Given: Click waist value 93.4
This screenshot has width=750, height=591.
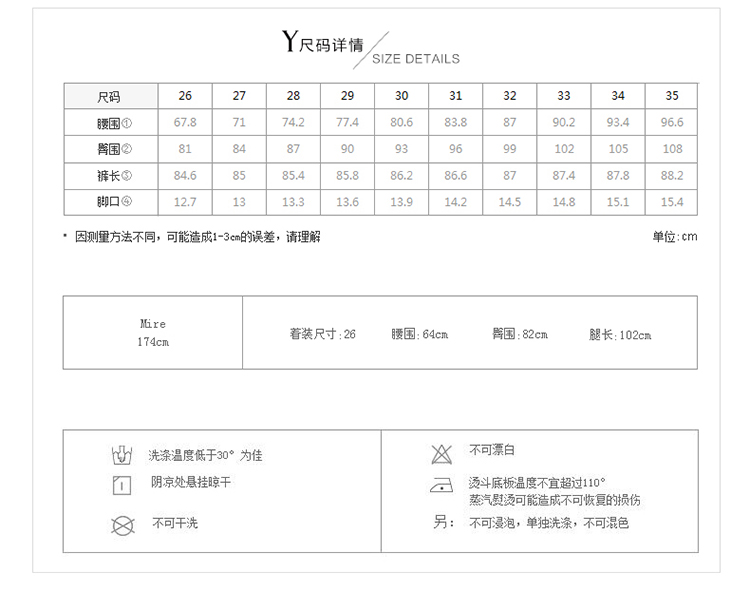Looking at the screenshot, I should point(618,122).
